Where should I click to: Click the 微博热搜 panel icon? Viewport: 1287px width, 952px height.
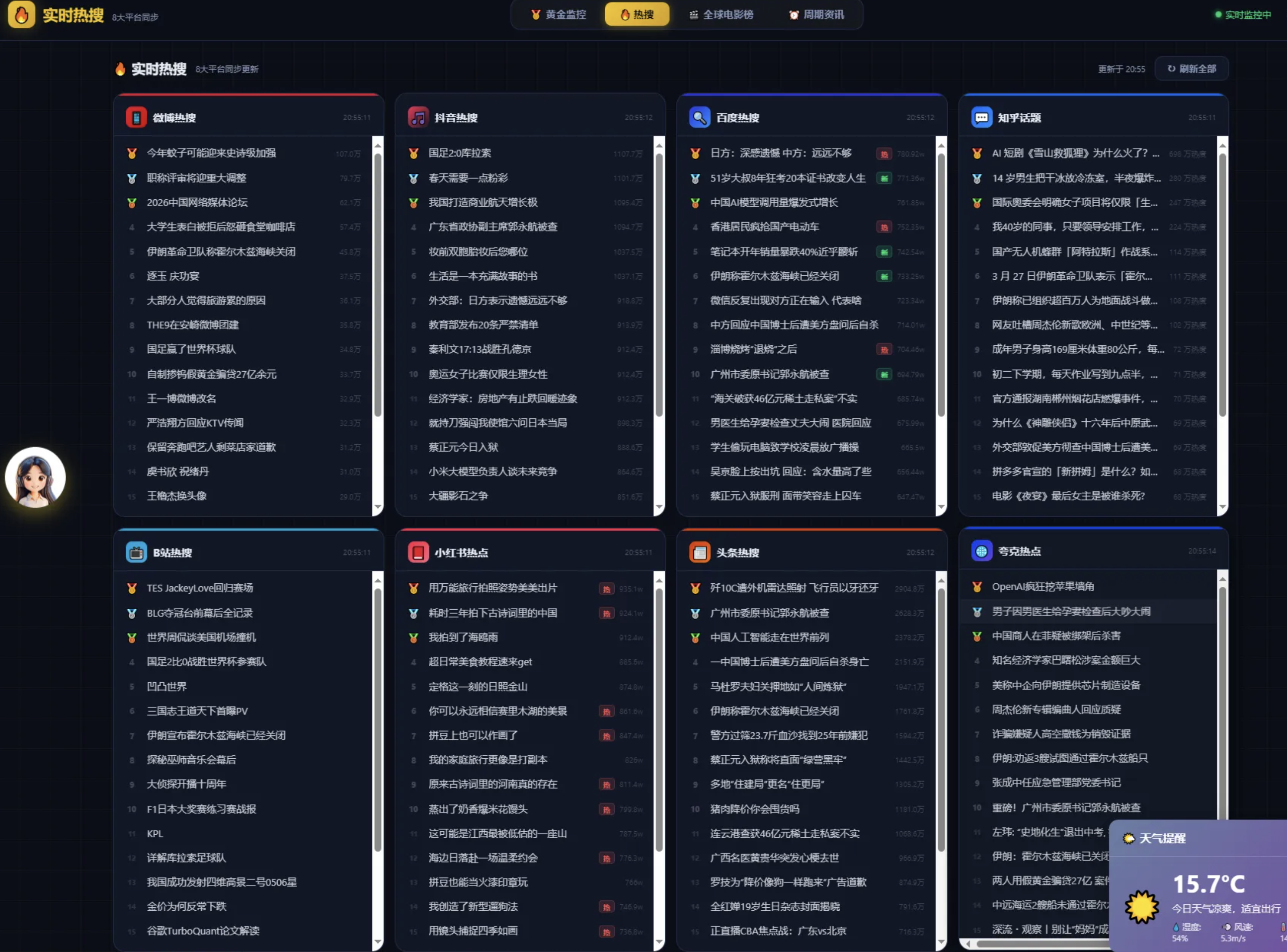tap(136, 117)
